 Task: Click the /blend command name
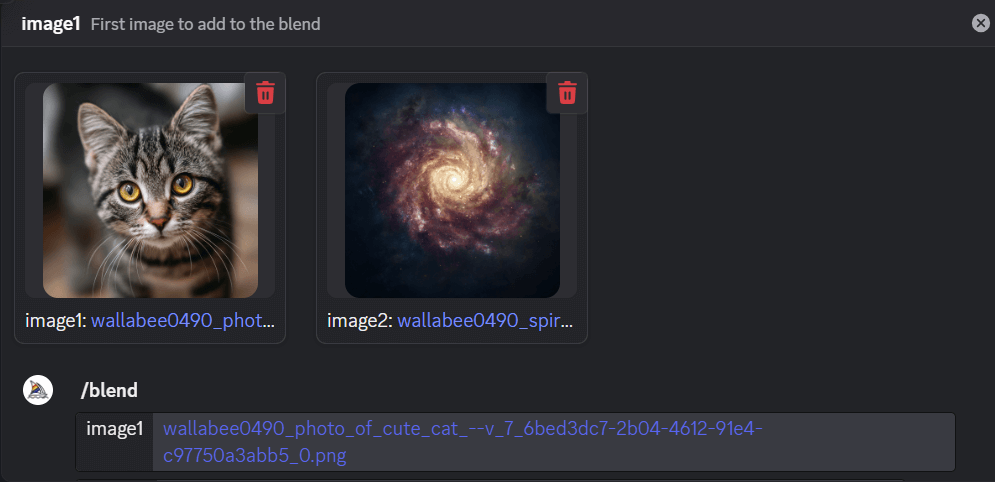(x=109, y=390)
